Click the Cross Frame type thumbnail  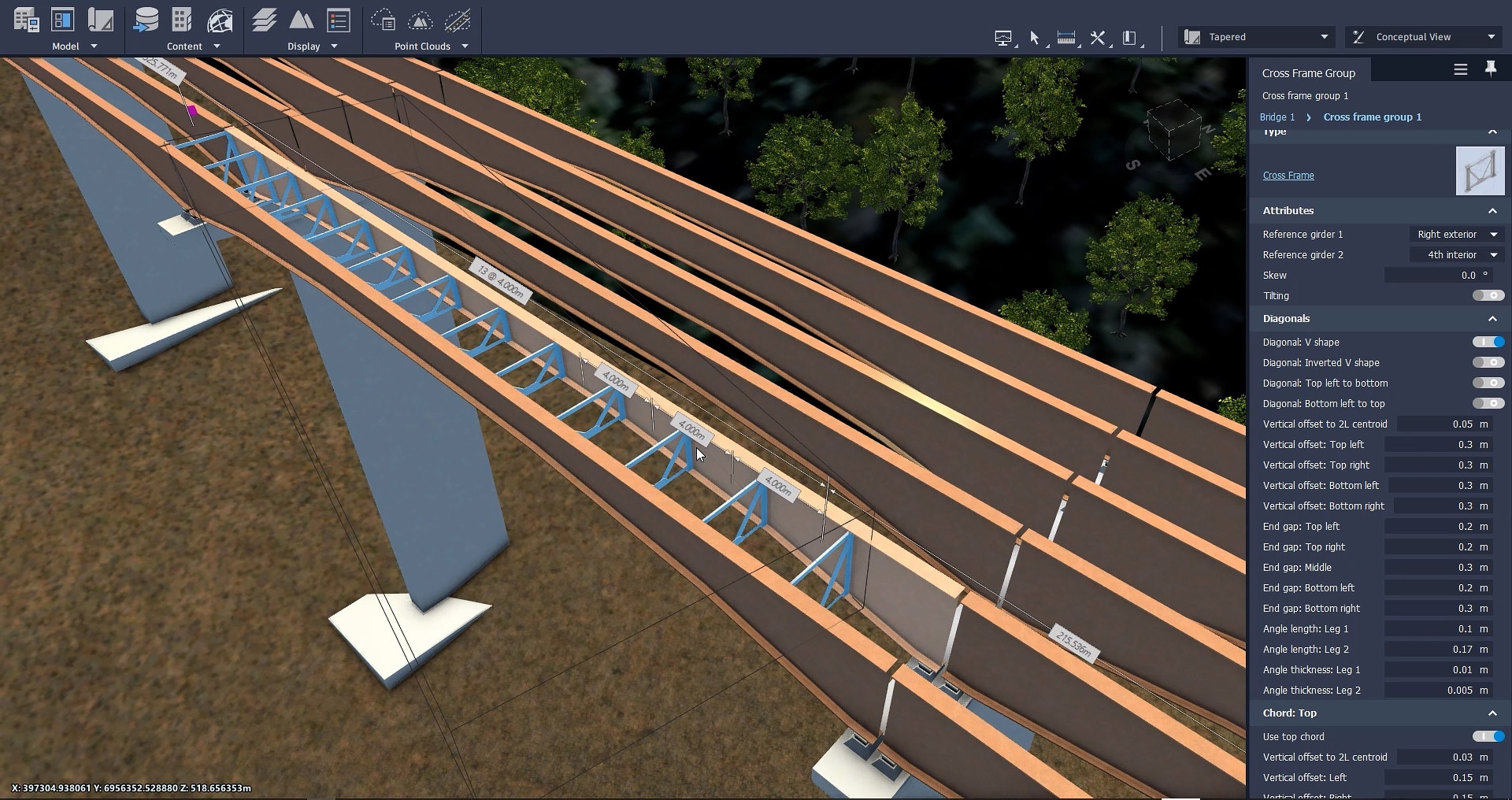[1480, 171]
